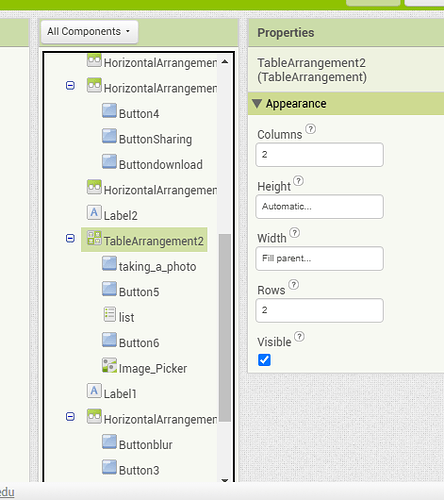
Task: Collapse the Appearance properties section
Action: click(x=257, y=104)
